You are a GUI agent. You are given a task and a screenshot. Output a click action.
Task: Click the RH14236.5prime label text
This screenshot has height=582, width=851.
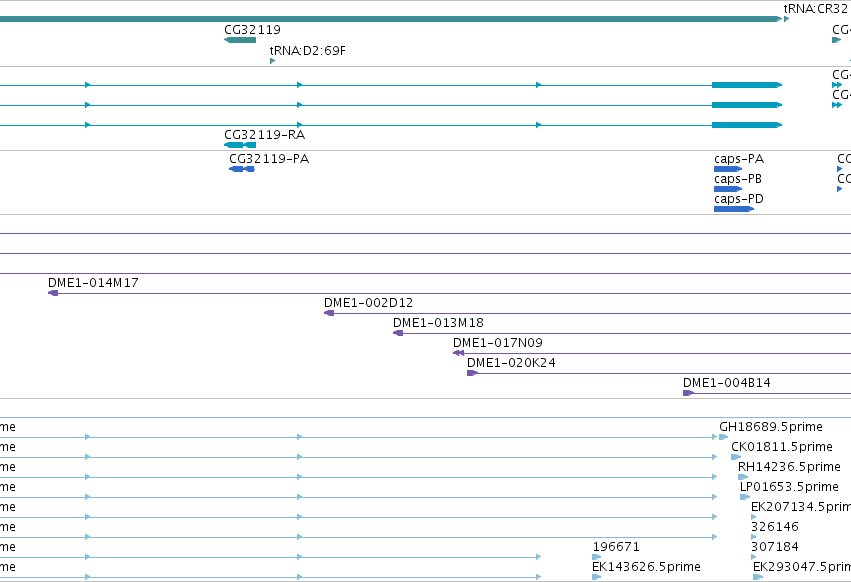[x=789, y=467]
